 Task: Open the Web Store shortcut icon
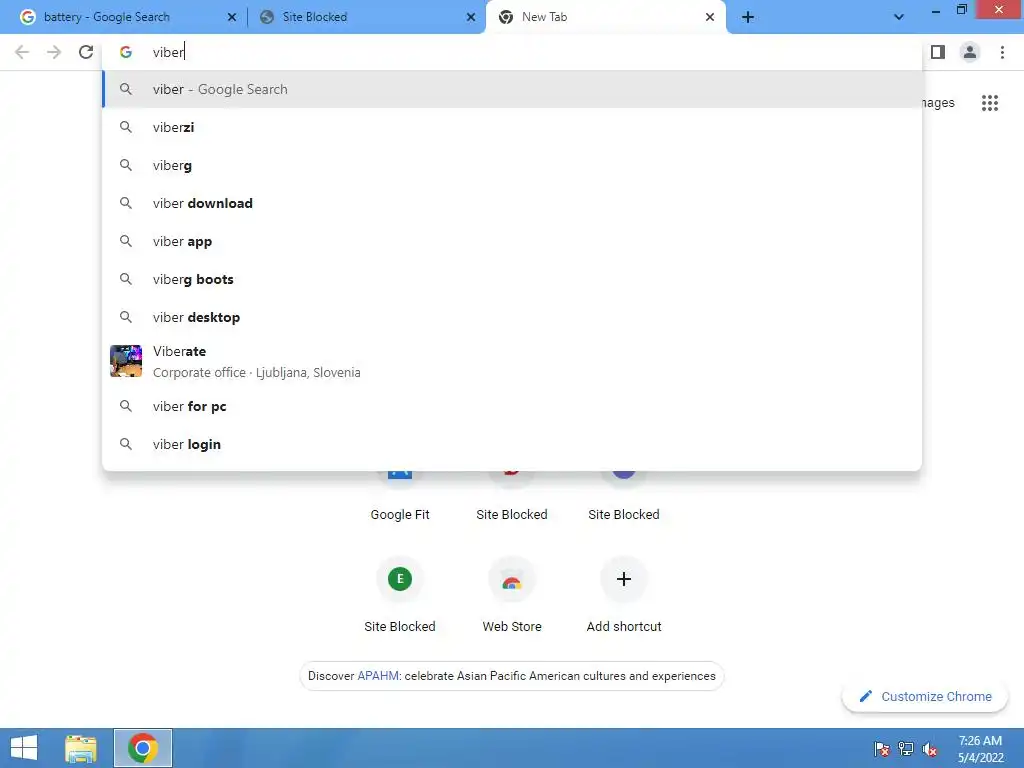(x=512, y=579)
